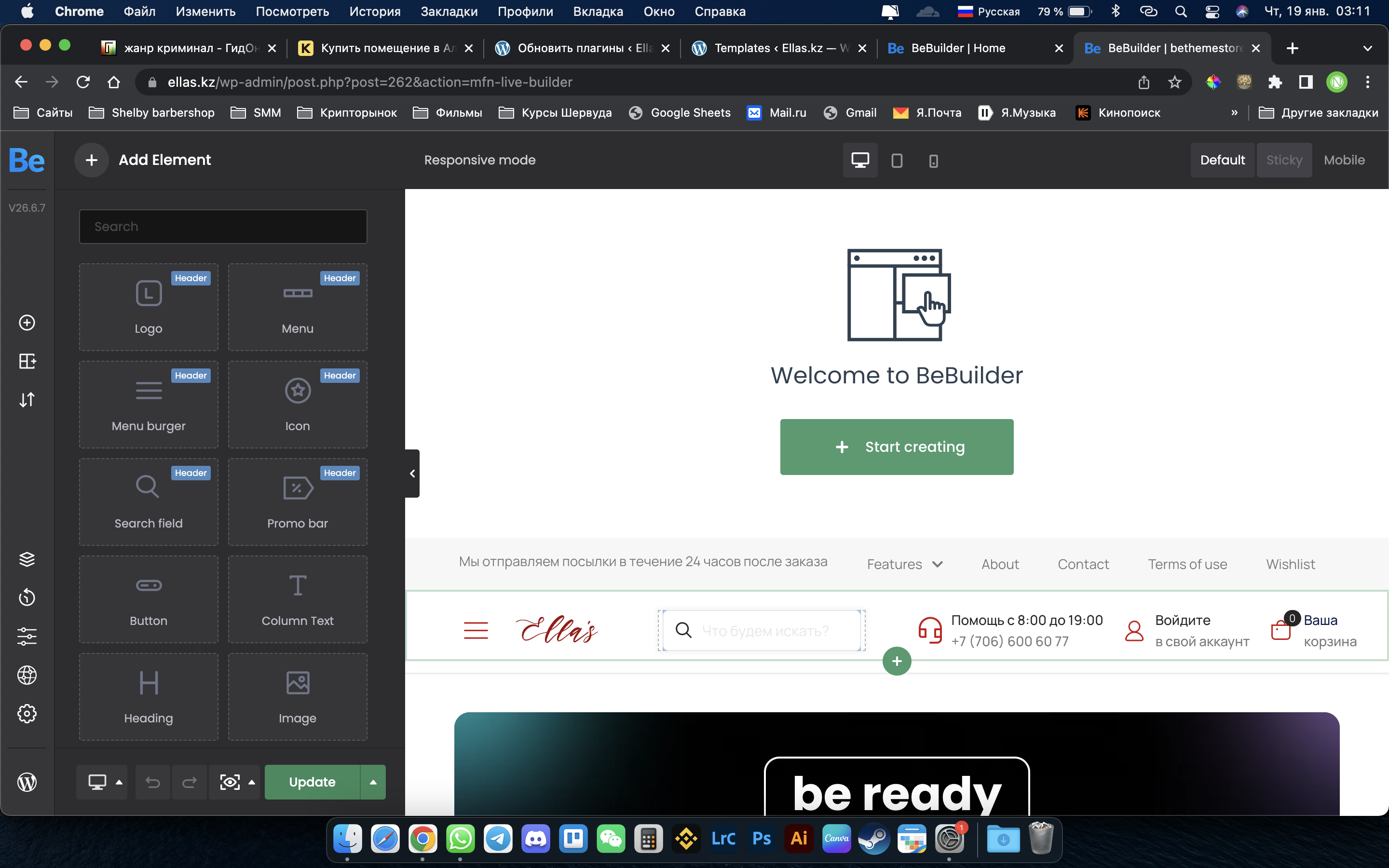Open the Google Sheets bookmark

680,112
